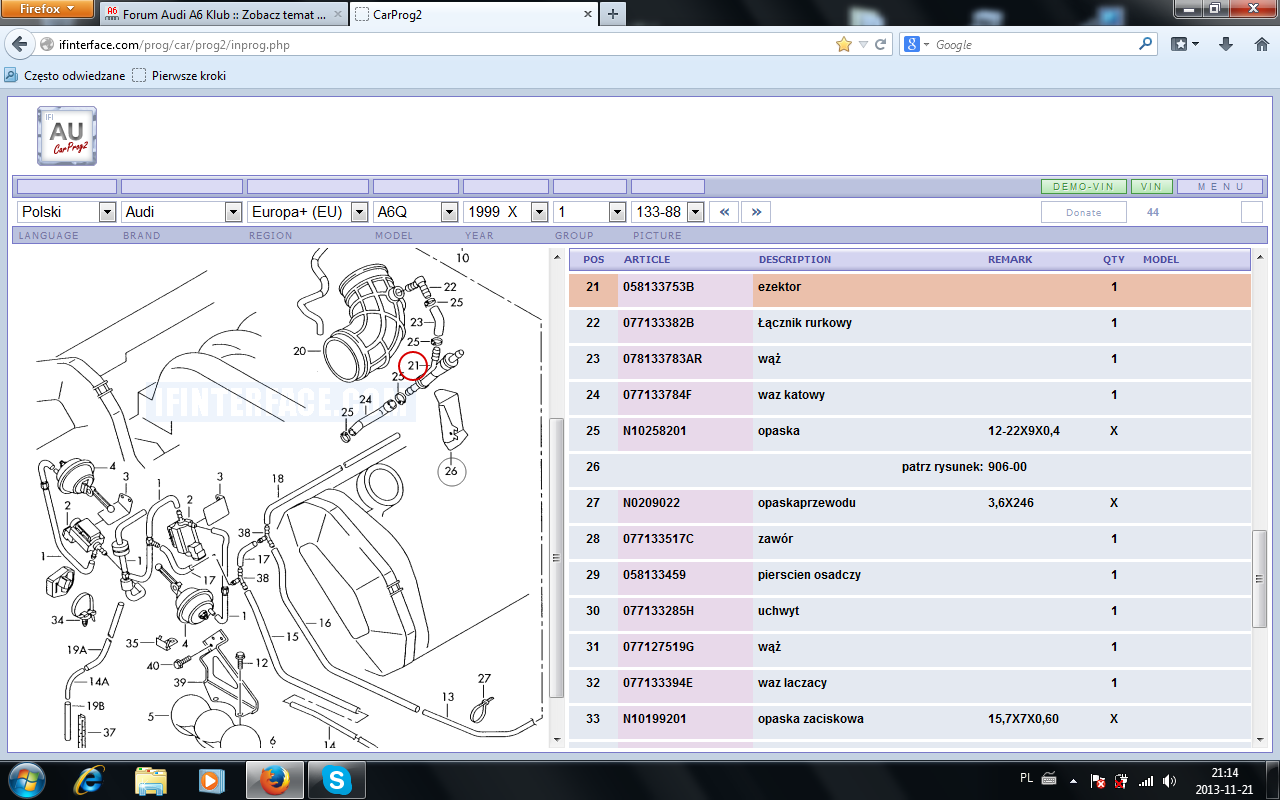The height and width of the screenshot is (800, 1280).
Task: Open Brand dropdown showing Audi
Action: coord(182,212)
